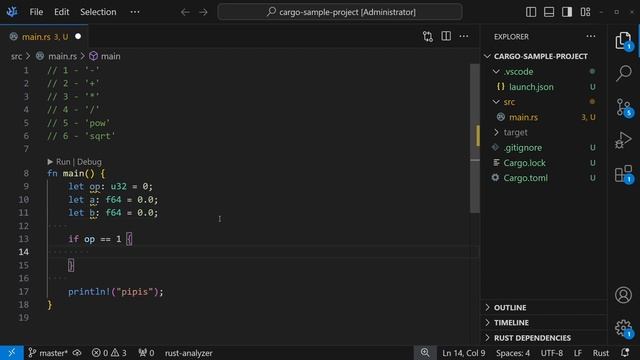Click the VS Code logo menu icon
Screen dimensions: 640x360
(x=12, y=12)
